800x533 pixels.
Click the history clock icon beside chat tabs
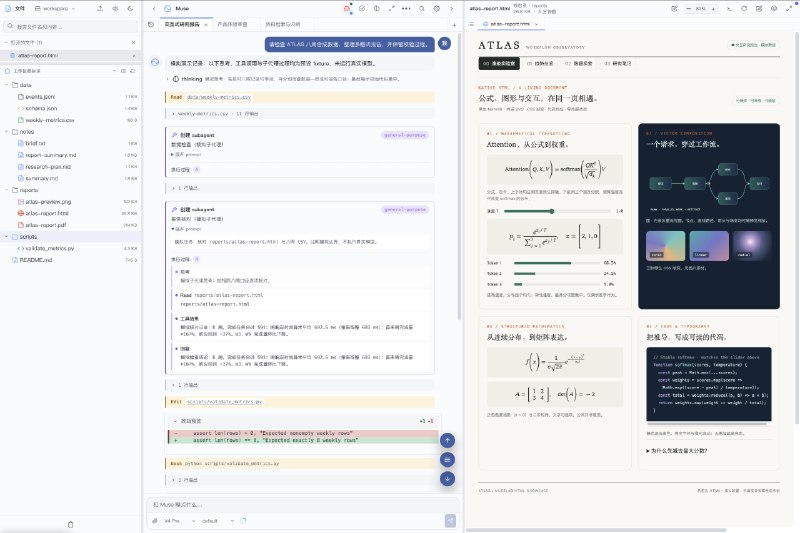click(x=151, y=24)
